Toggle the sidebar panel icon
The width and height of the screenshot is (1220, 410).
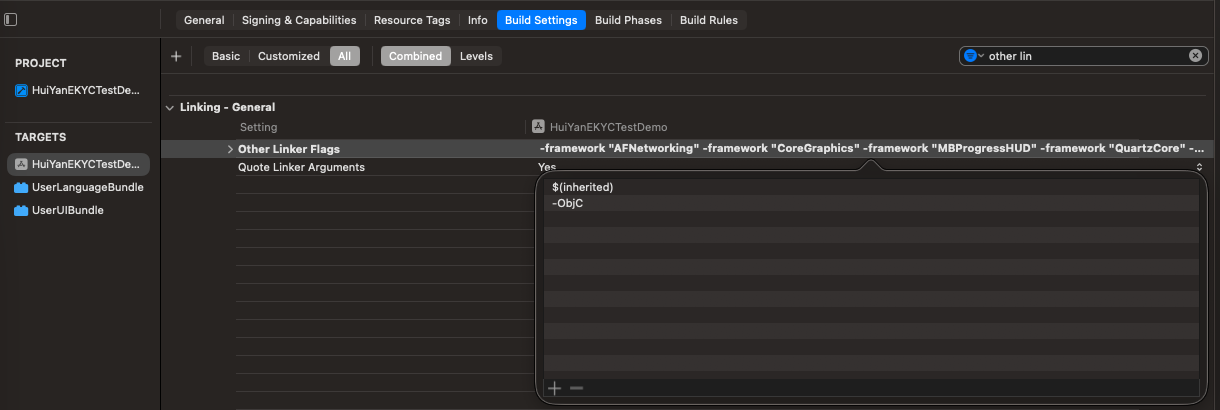[x=11, y=20]
